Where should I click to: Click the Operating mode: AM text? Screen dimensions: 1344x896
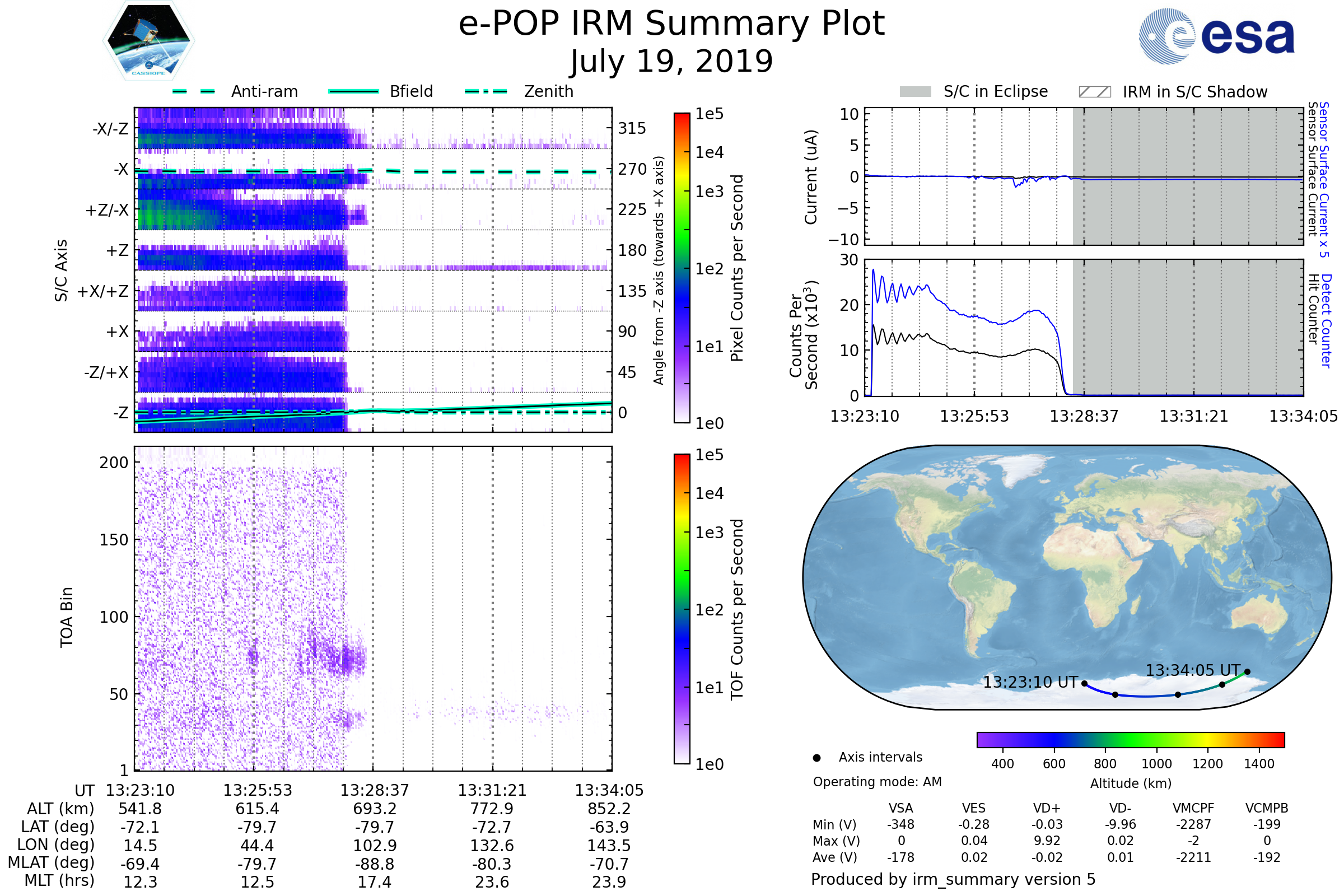(877, 782)
